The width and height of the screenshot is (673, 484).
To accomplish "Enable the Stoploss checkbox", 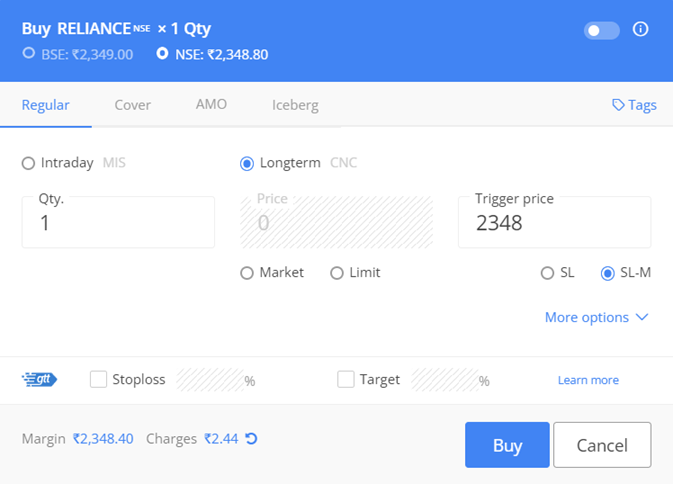I will [98, 379].
